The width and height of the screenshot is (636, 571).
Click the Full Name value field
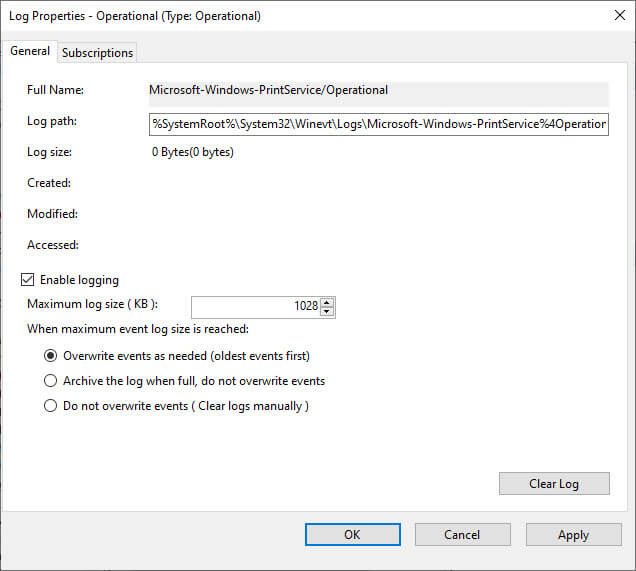pyautogui.click(x=378, y=91)
